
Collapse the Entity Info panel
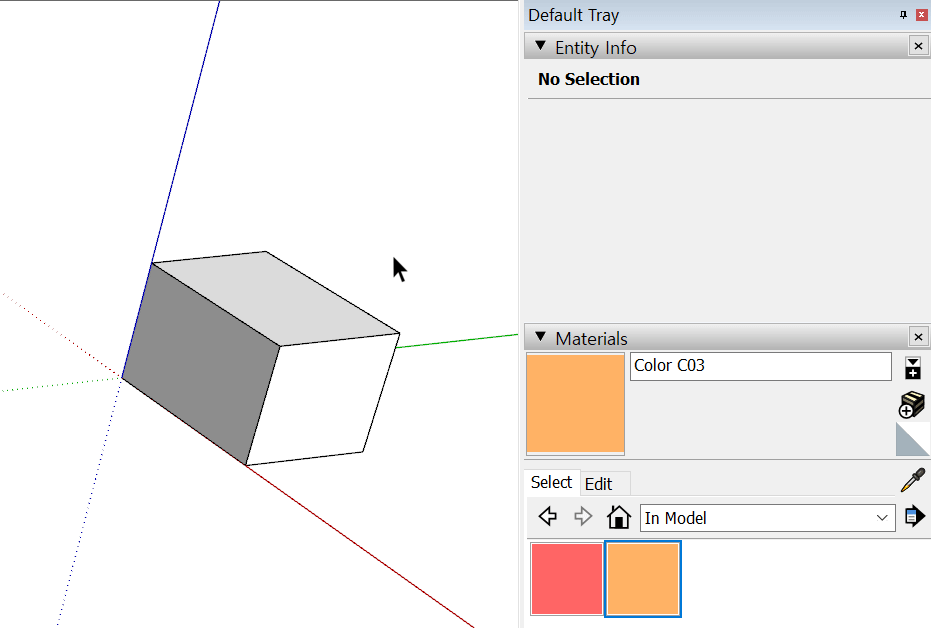pyautogui.click(x=540, y=46)
